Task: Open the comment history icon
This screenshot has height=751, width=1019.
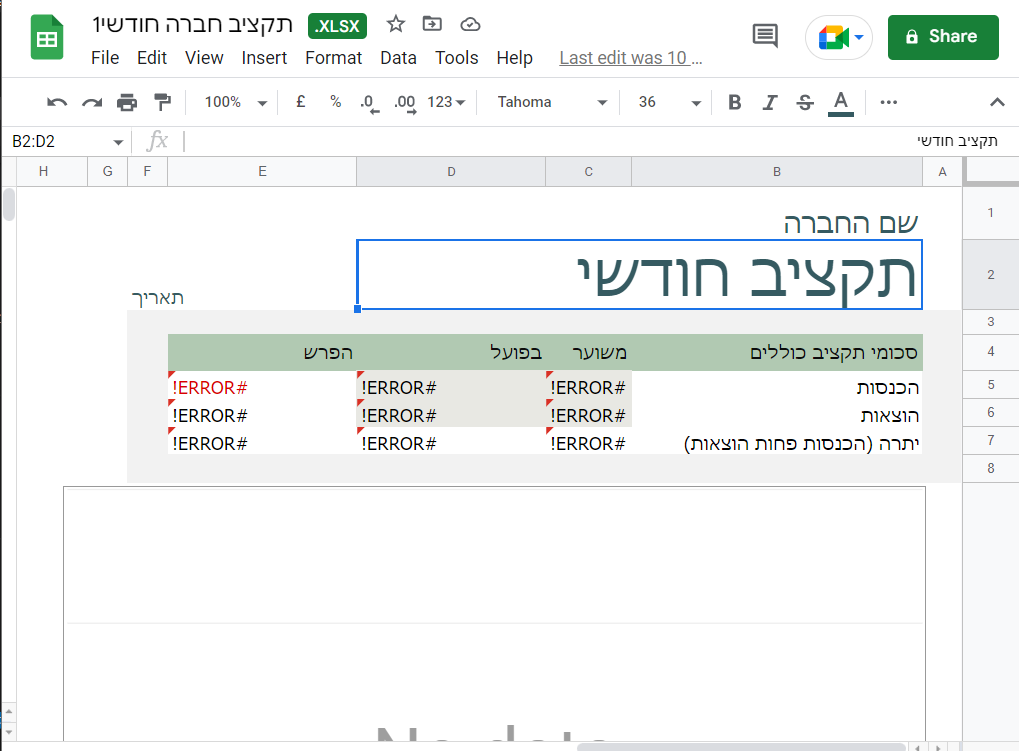Action: click(765, 36)
